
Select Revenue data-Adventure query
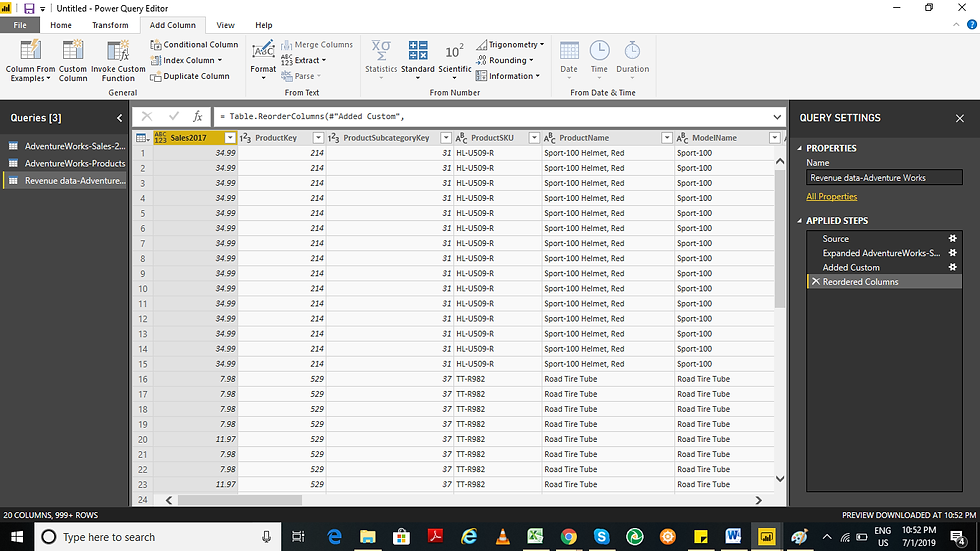(x=65, y=181)
